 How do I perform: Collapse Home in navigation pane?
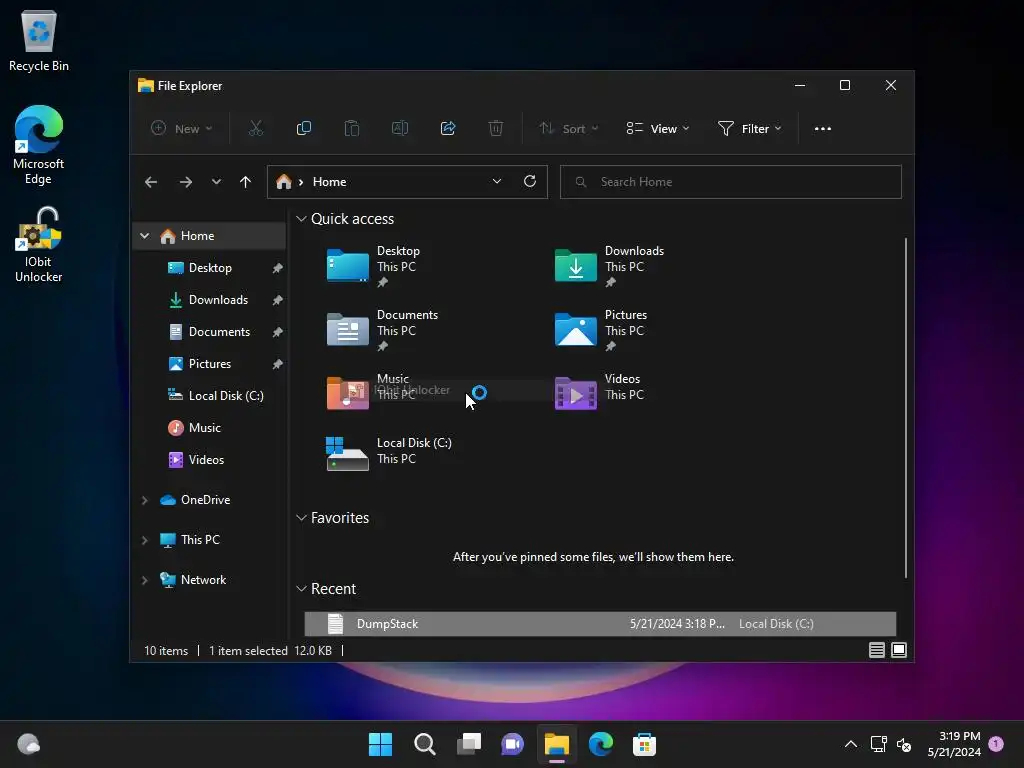pos(144,236)
